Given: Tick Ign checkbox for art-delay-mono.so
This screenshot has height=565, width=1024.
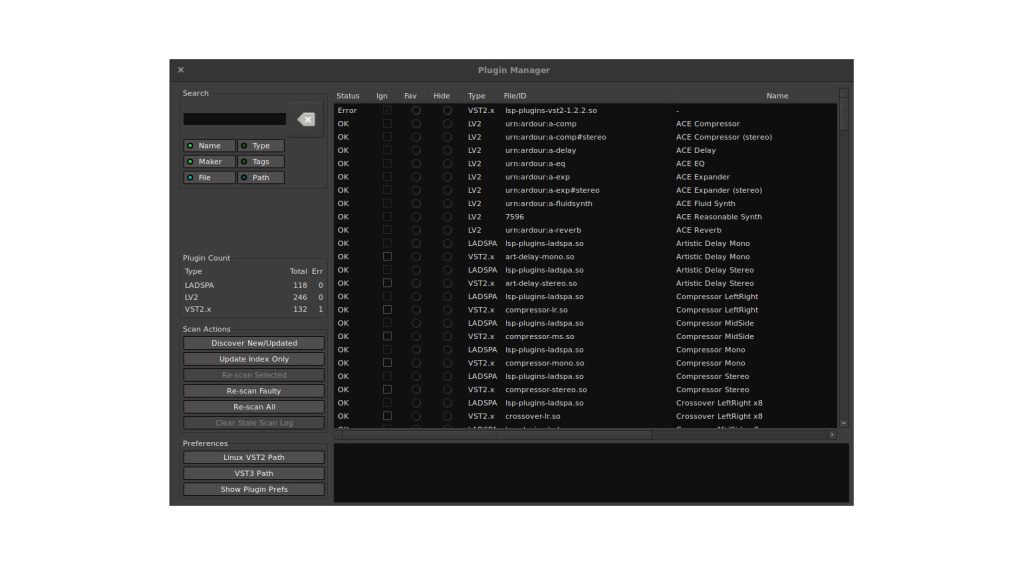Looking at the screenshot, I should point(387,257).
